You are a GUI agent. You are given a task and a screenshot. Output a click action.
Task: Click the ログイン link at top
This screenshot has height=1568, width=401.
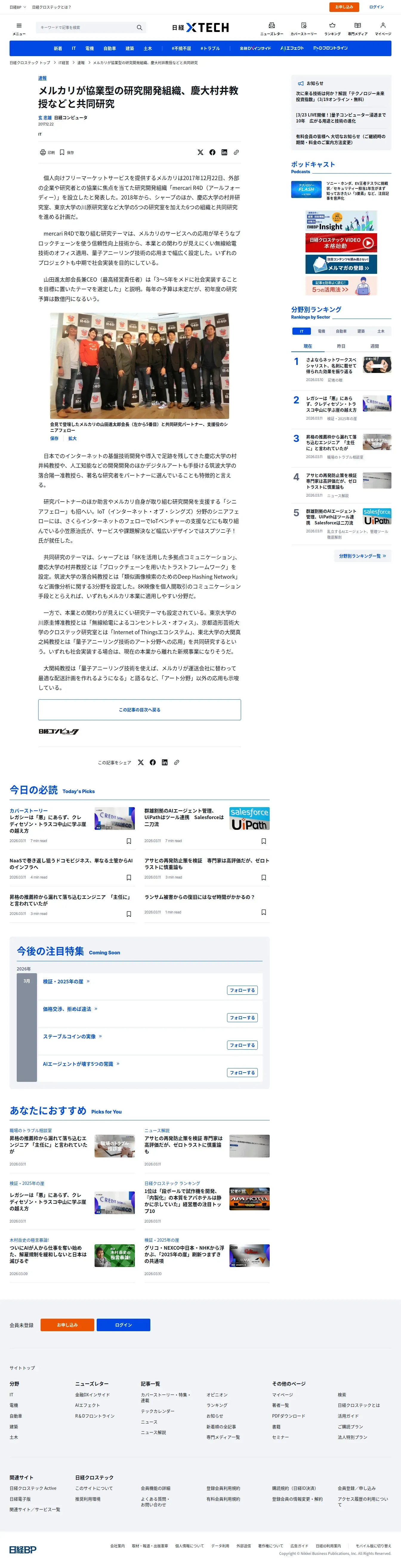[377, 7]
